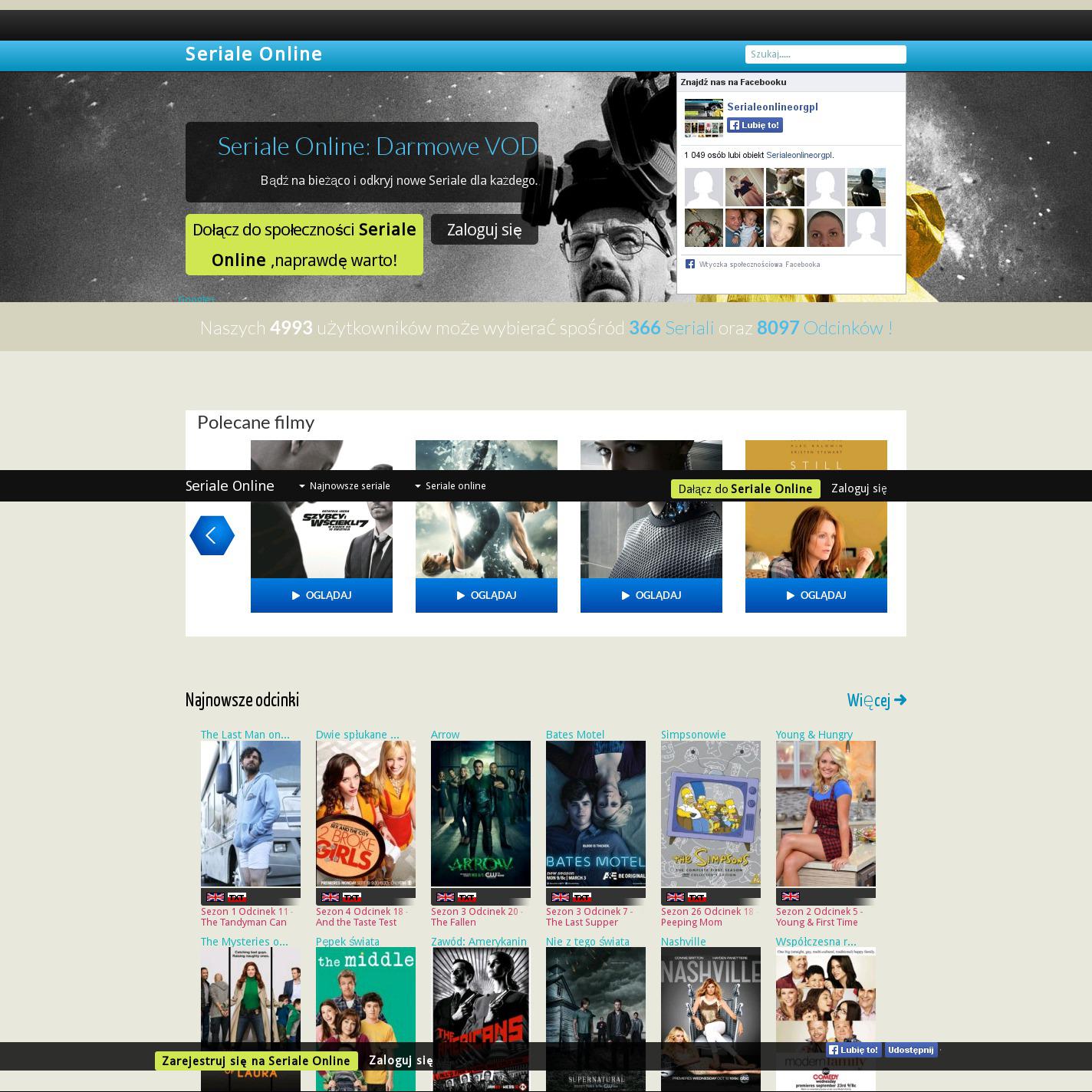Screen dimensions: 1092x1092
Task: Click 'Seriale Online' brand in black navbar
Action: 229,486
